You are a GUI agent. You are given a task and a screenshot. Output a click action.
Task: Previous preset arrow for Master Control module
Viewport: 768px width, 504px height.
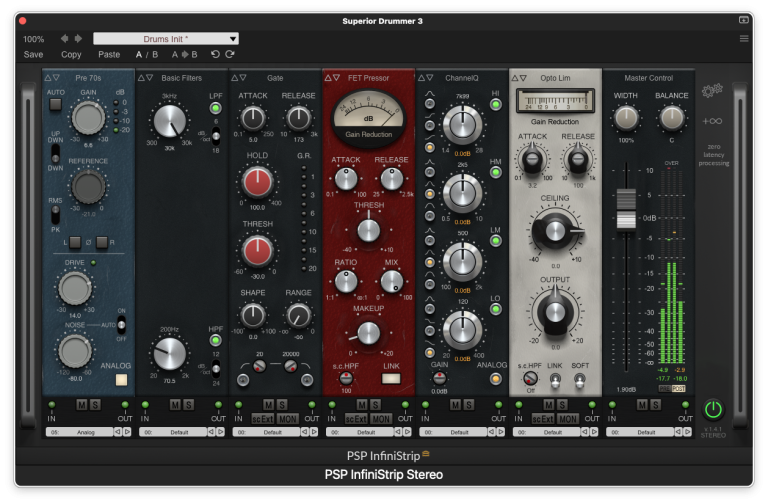point(678,432)
